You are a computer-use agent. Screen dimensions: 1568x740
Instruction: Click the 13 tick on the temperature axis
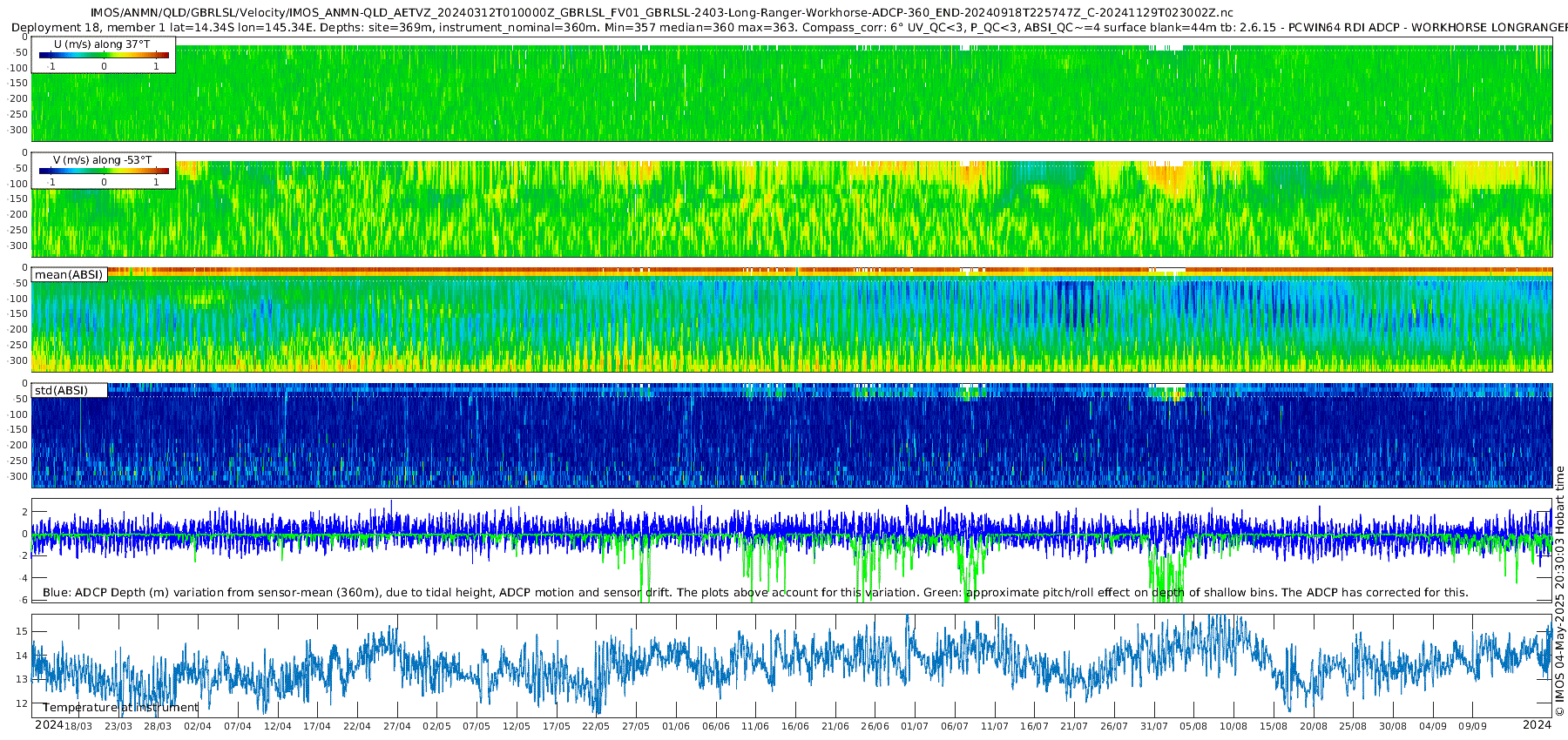23,679
